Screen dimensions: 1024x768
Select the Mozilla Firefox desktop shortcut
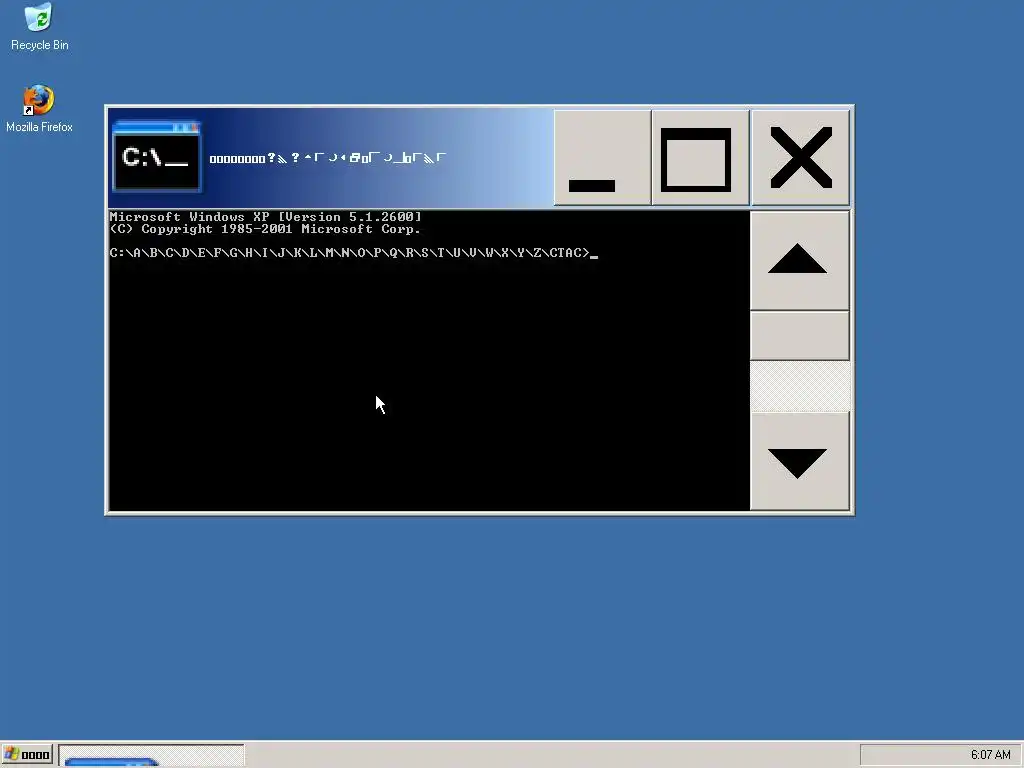coord(39,109)
